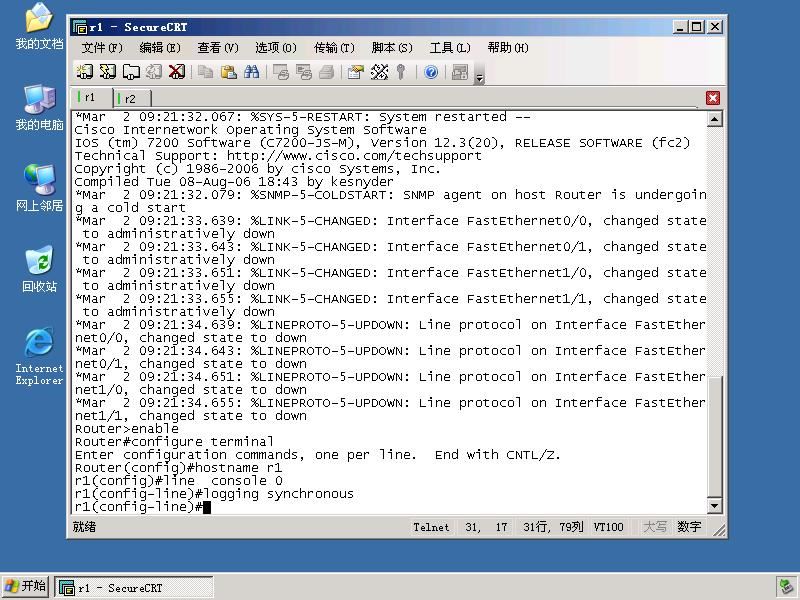Viewport: 800px width, 600px height.
Task: Click the grayed-out Reconnect icon
Action: coord(154,71)
